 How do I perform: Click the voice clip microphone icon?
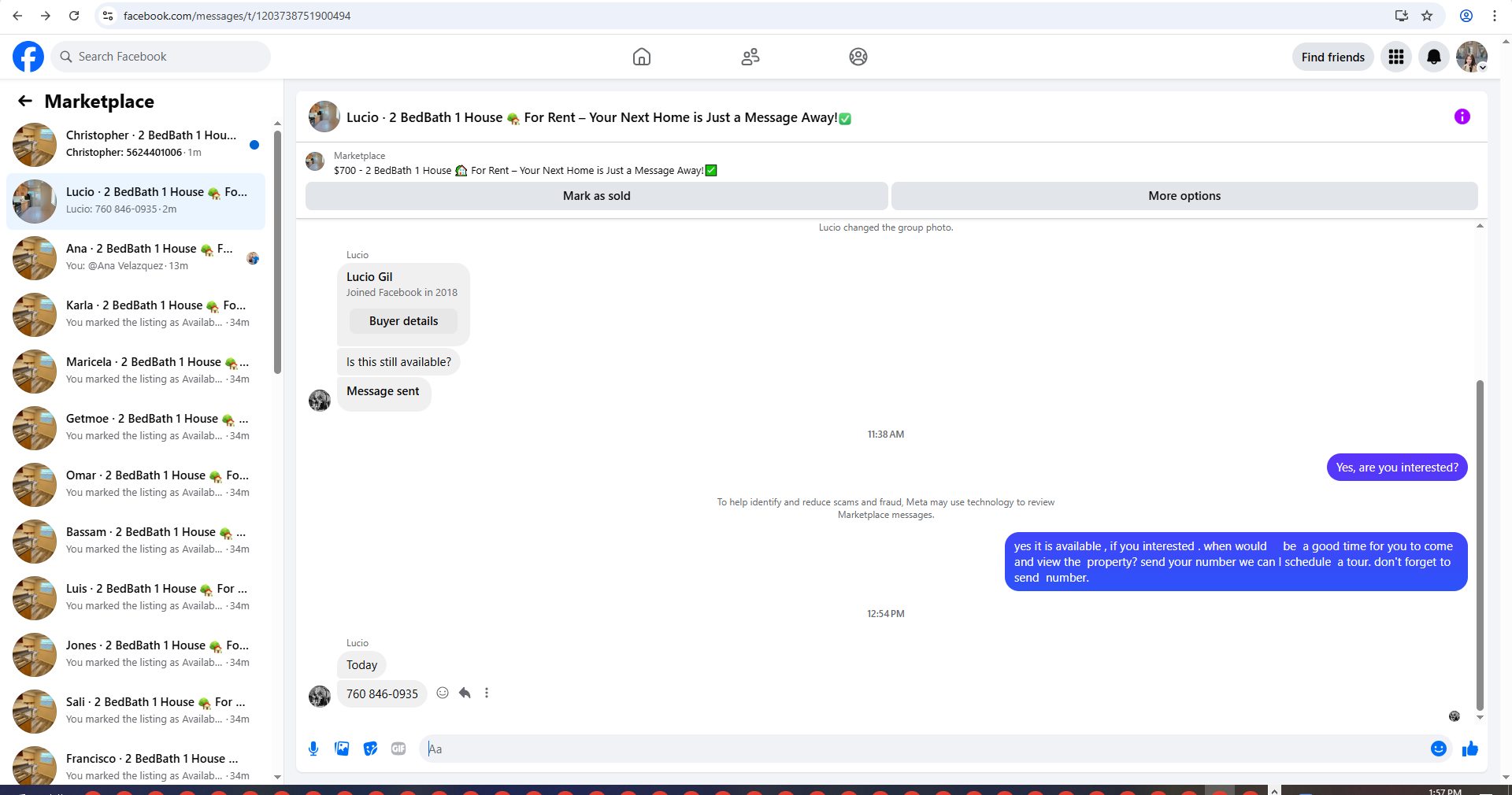click(313, 749)
